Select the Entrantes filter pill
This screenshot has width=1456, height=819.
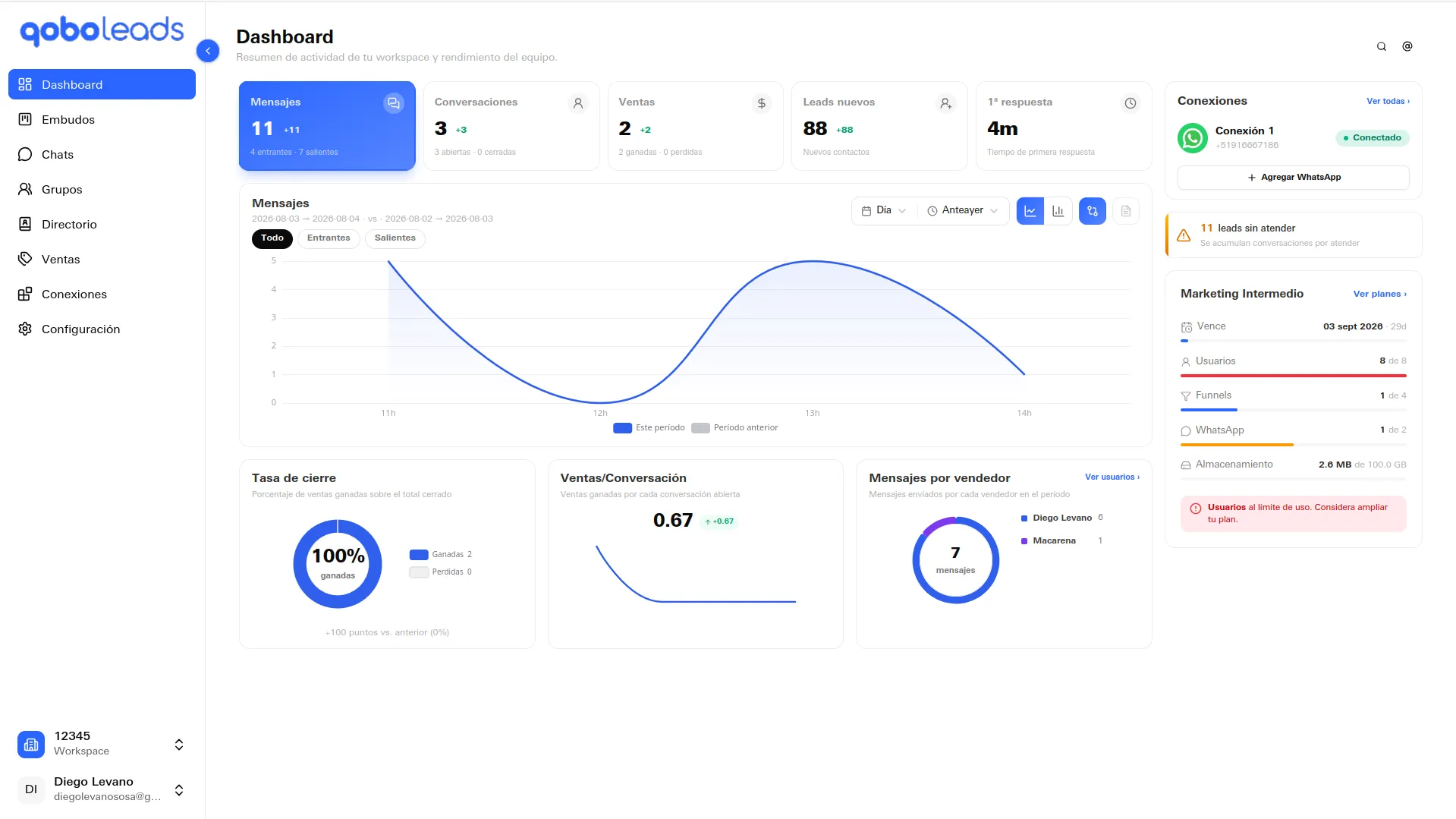[x=329, y=238]
